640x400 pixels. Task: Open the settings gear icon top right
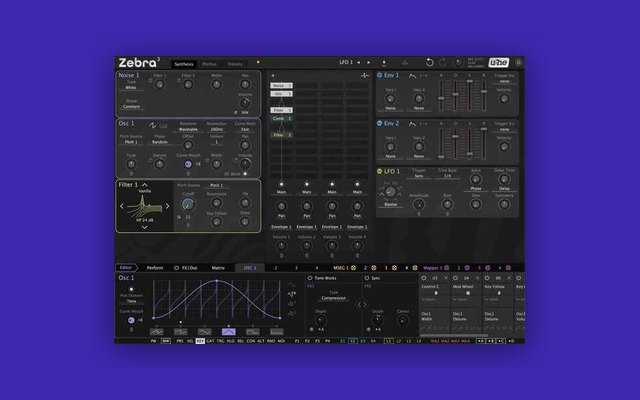(518, 62)
